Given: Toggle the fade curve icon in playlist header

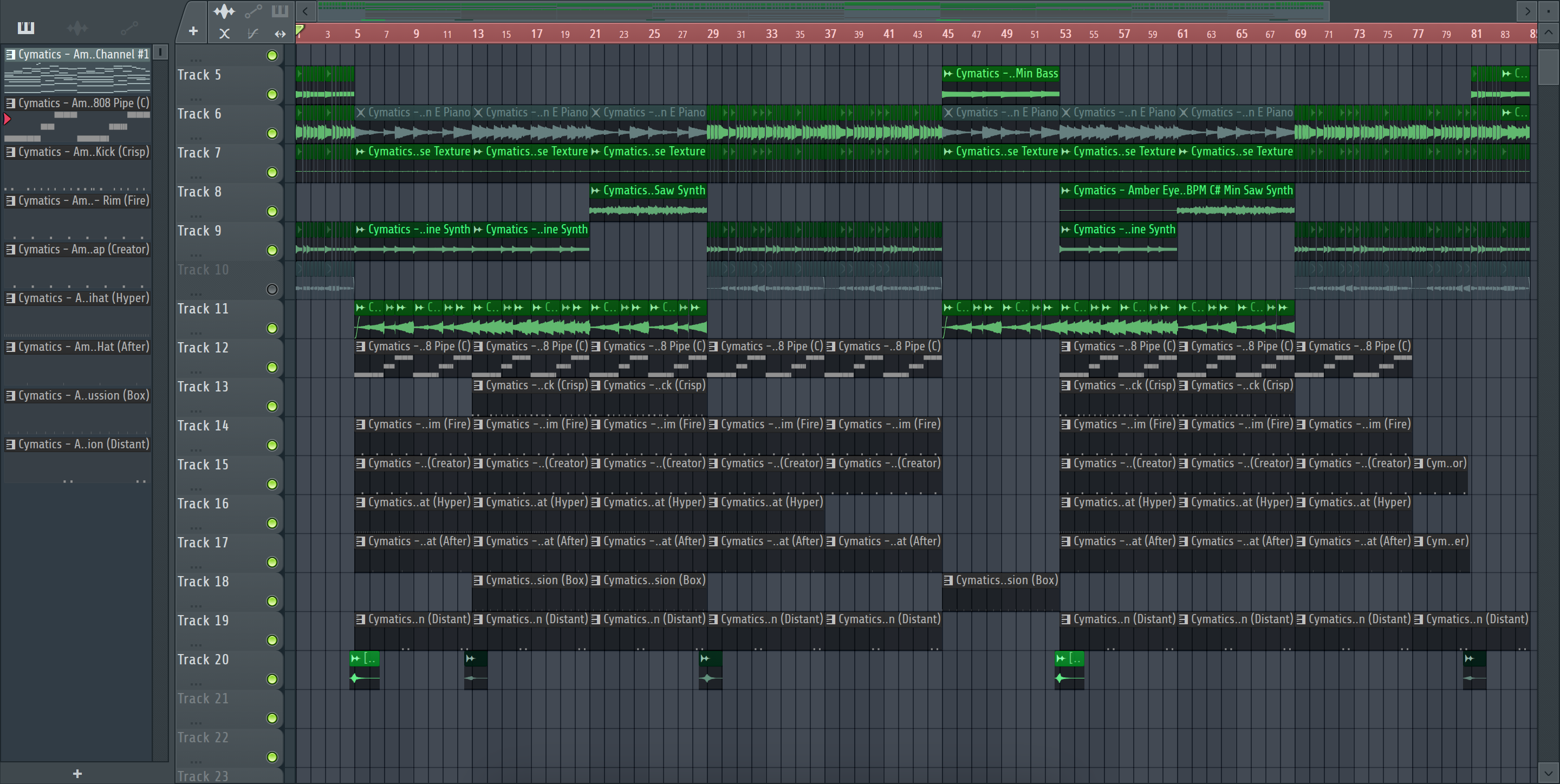Looking at the screenshot, I should tap(252, 34).
